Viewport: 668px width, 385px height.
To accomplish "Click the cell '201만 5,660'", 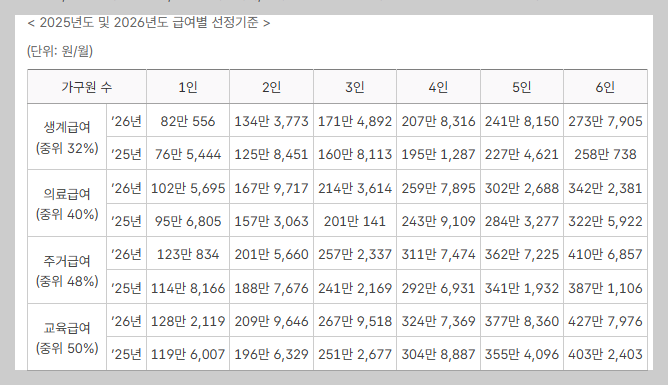I will pos(271,254).
